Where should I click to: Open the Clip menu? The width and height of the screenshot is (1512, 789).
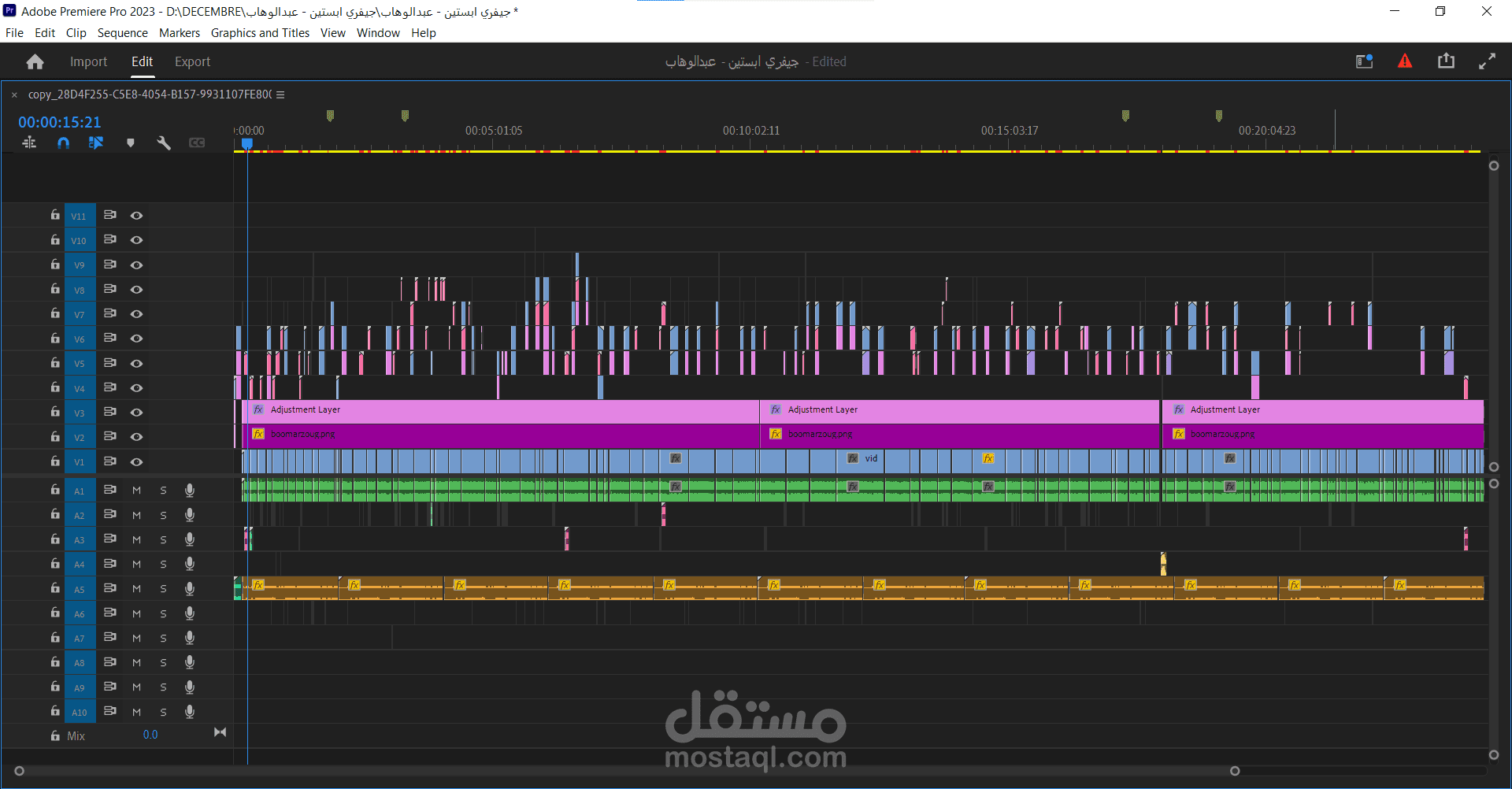(76, 33)
